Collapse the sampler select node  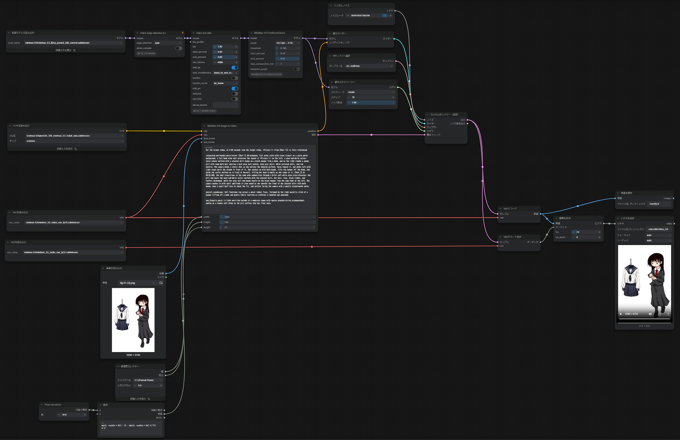(331, 56)
